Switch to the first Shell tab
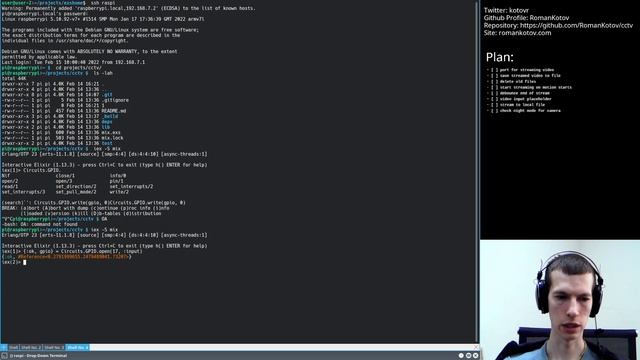640x360 pixels. pos(13,347)
